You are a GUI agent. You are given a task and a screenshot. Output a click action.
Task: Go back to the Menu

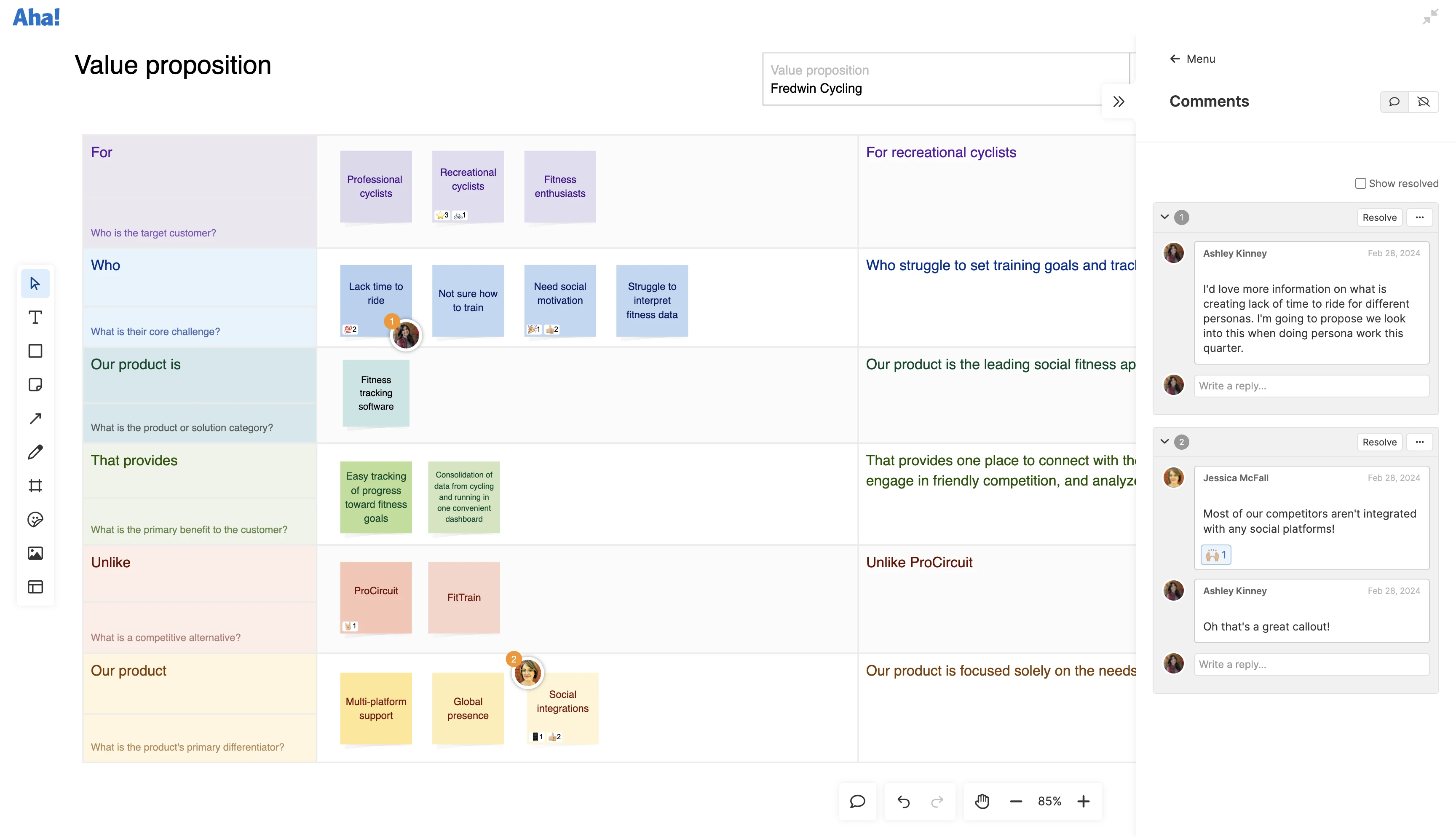1192,59
